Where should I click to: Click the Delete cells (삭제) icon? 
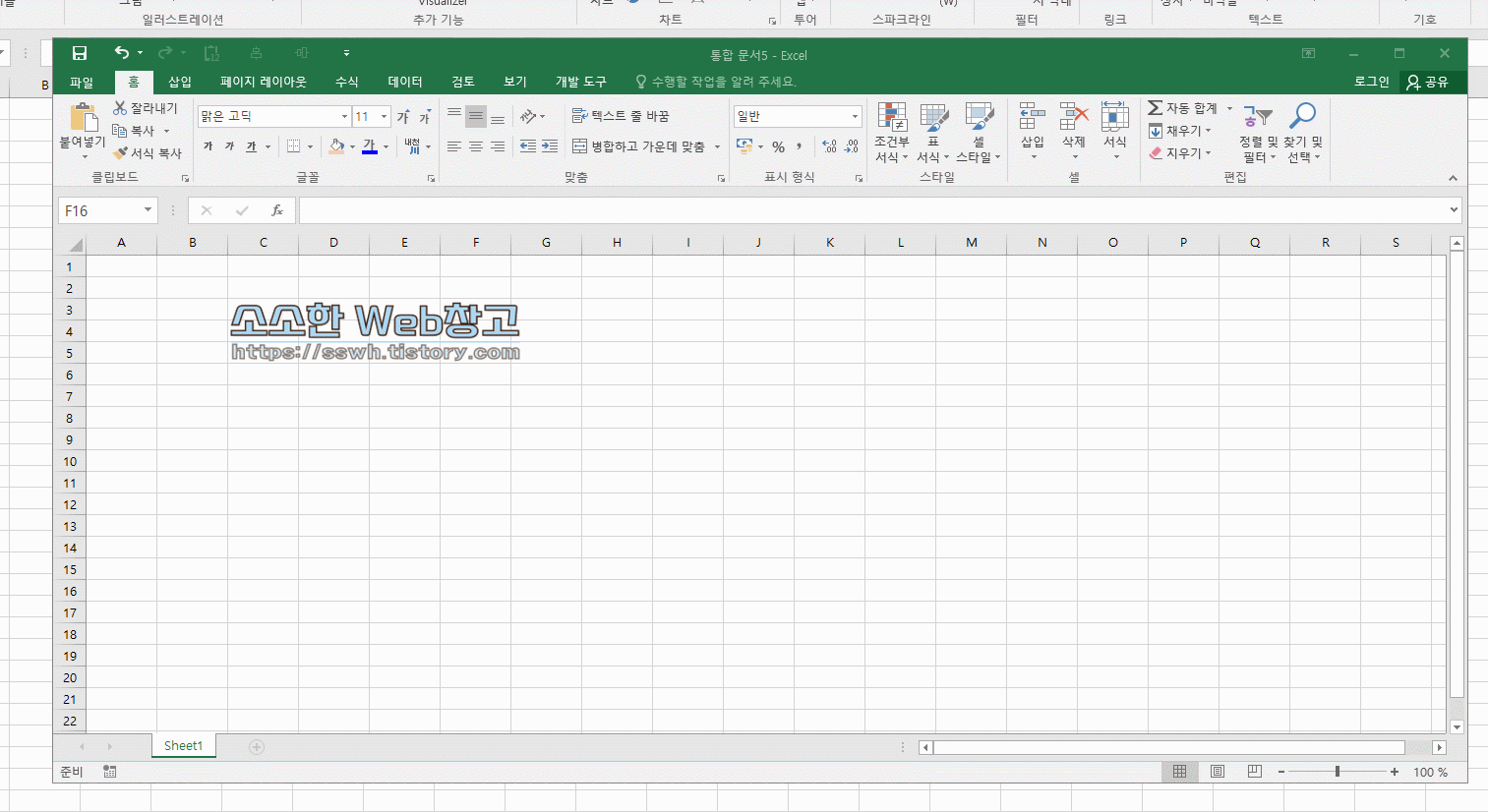[x=1074, y=117]
